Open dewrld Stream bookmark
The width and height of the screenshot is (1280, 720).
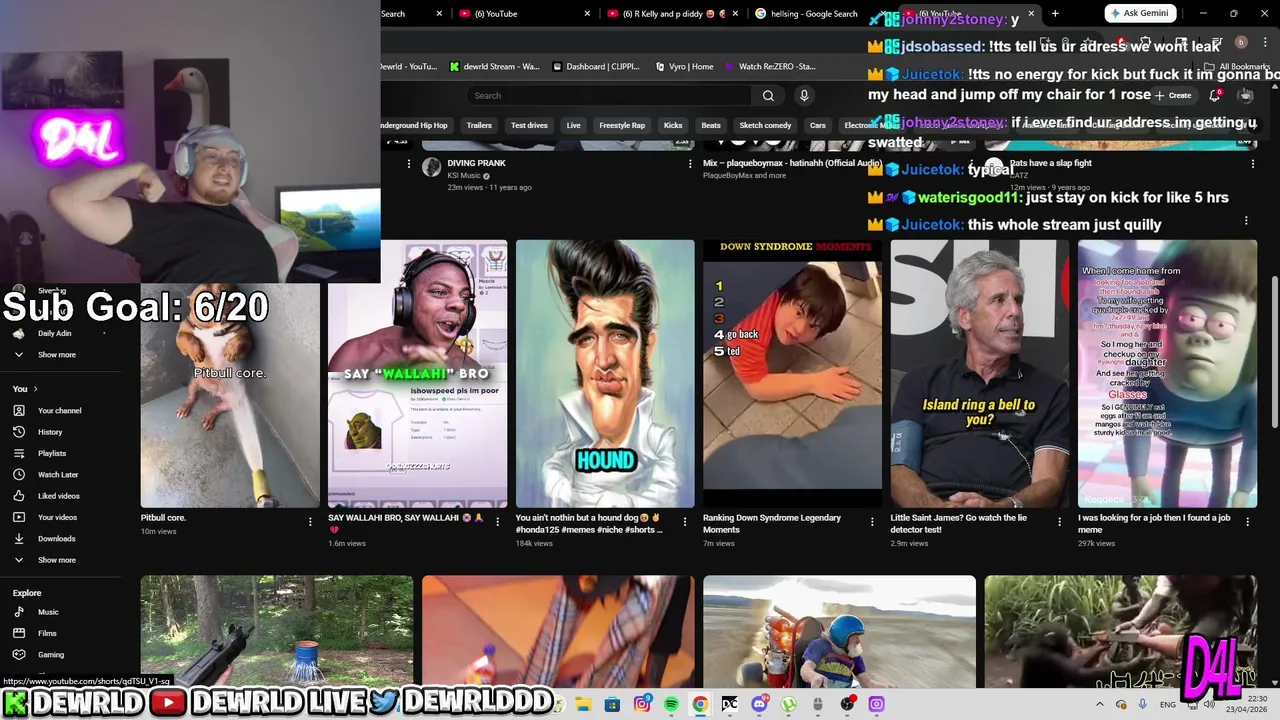tap(494, 67)
